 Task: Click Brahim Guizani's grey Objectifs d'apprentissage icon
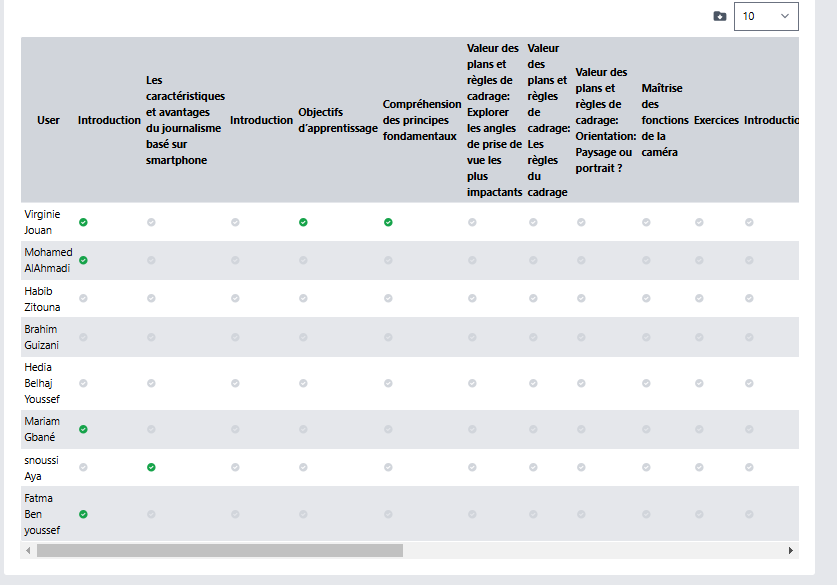pos(303,337)
